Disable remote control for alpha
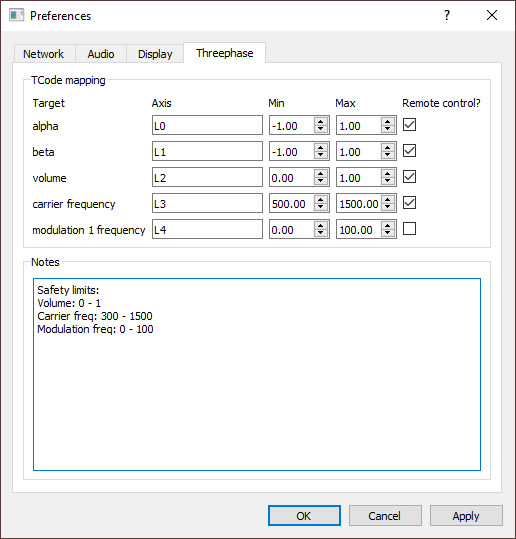Viewport: 516px width, 539px height. pos(409,125)
